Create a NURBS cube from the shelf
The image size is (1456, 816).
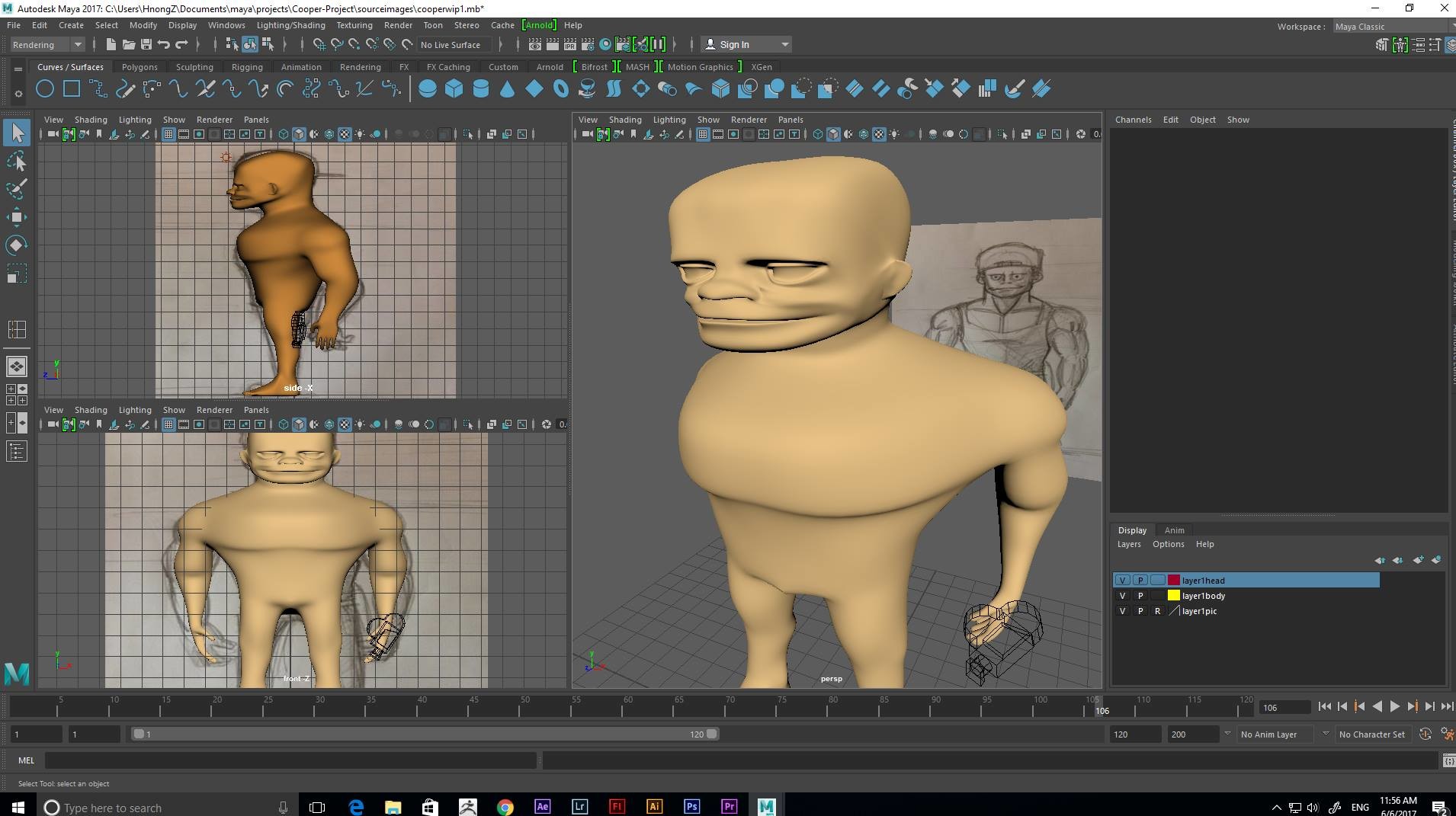click(x=454, y=89)
